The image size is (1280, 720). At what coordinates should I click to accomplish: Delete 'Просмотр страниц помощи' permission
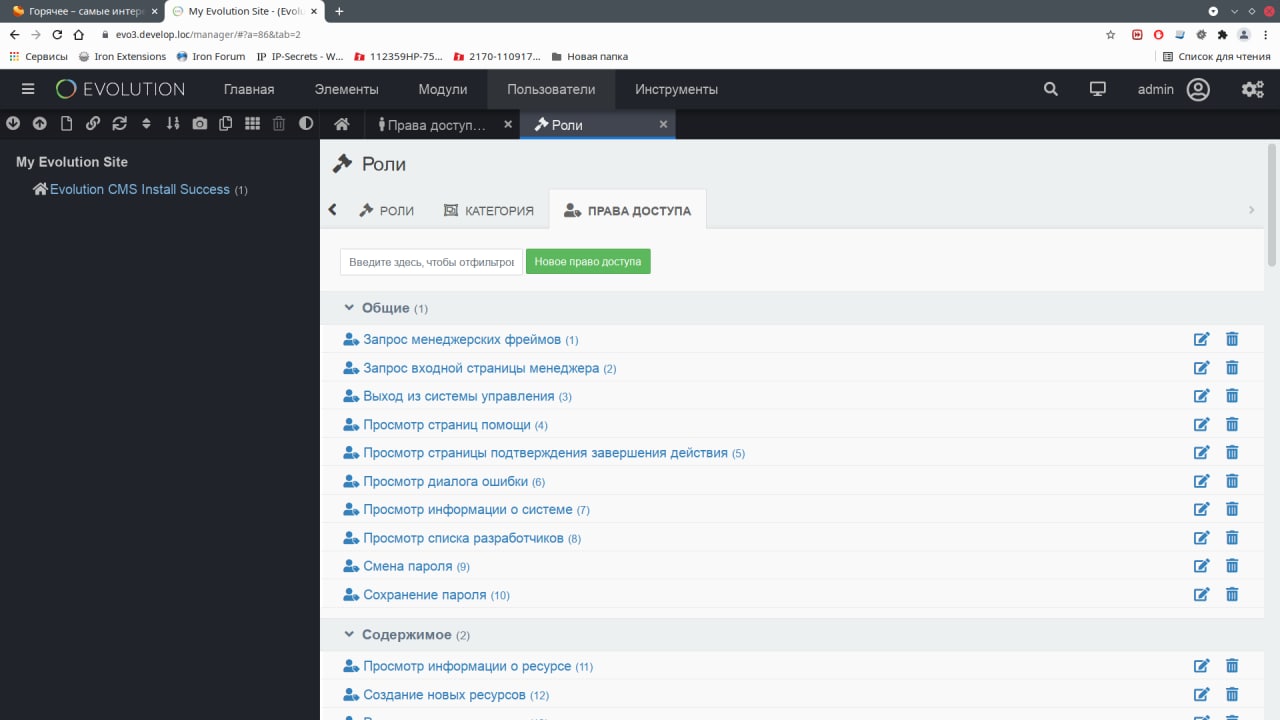click(x=1232, y=424)
